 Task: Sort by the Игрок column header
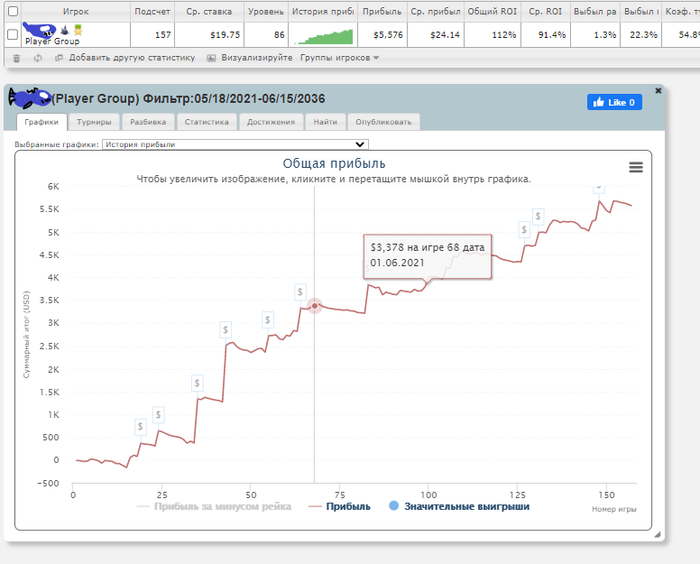pos(75,12)
